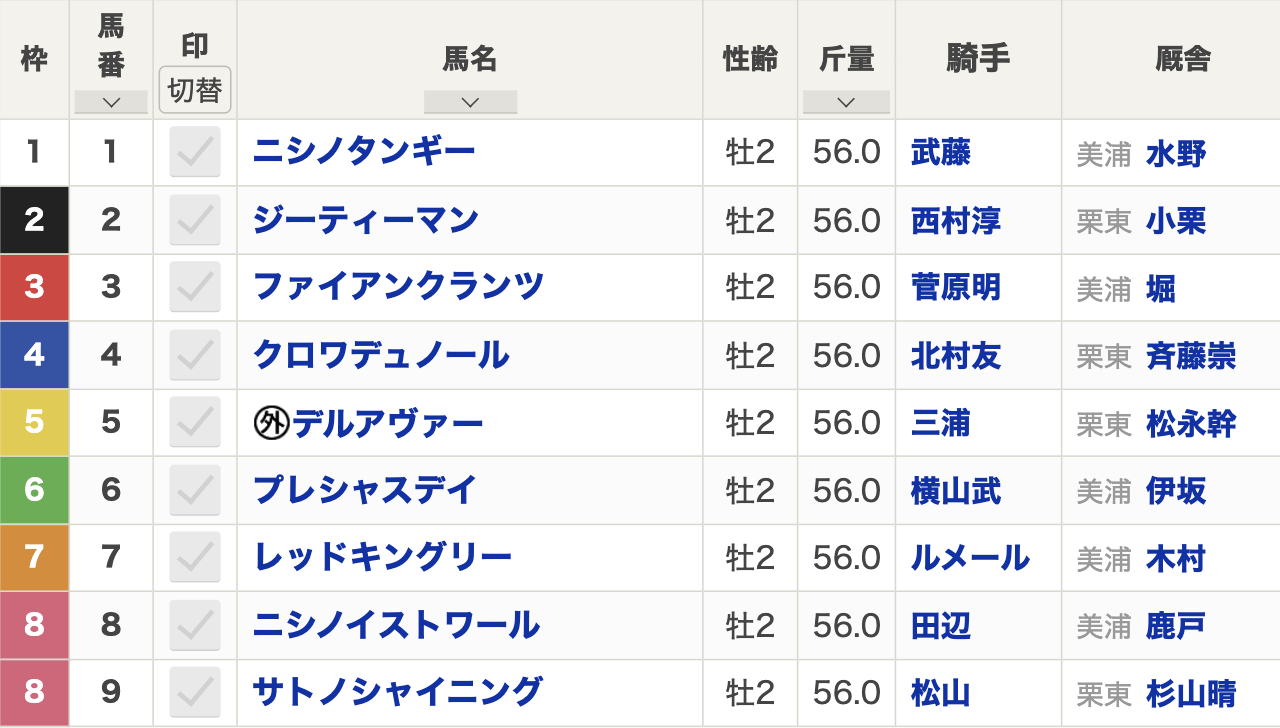
Task: Click the red frame 3 color cell
Action: click(x=34, y=288)
